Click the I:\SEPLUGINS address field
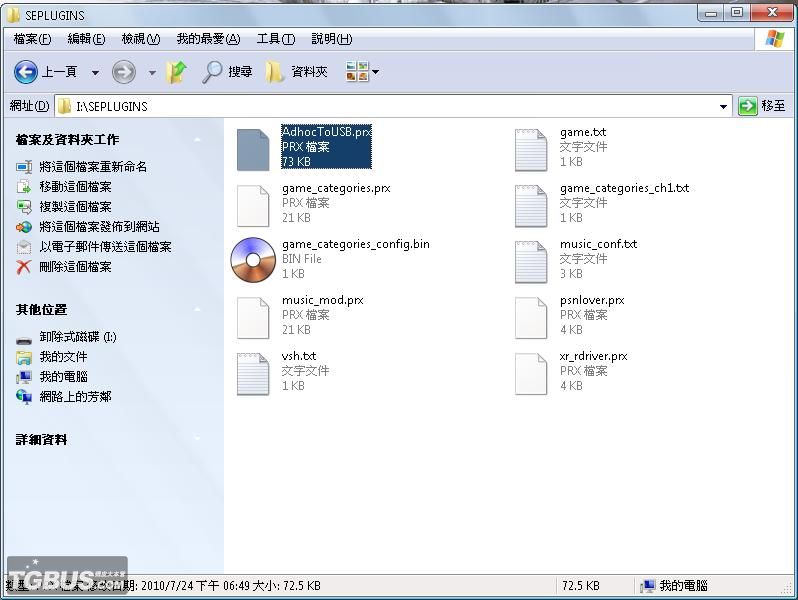This screenshot has width=798, height=600. (393, 106)
